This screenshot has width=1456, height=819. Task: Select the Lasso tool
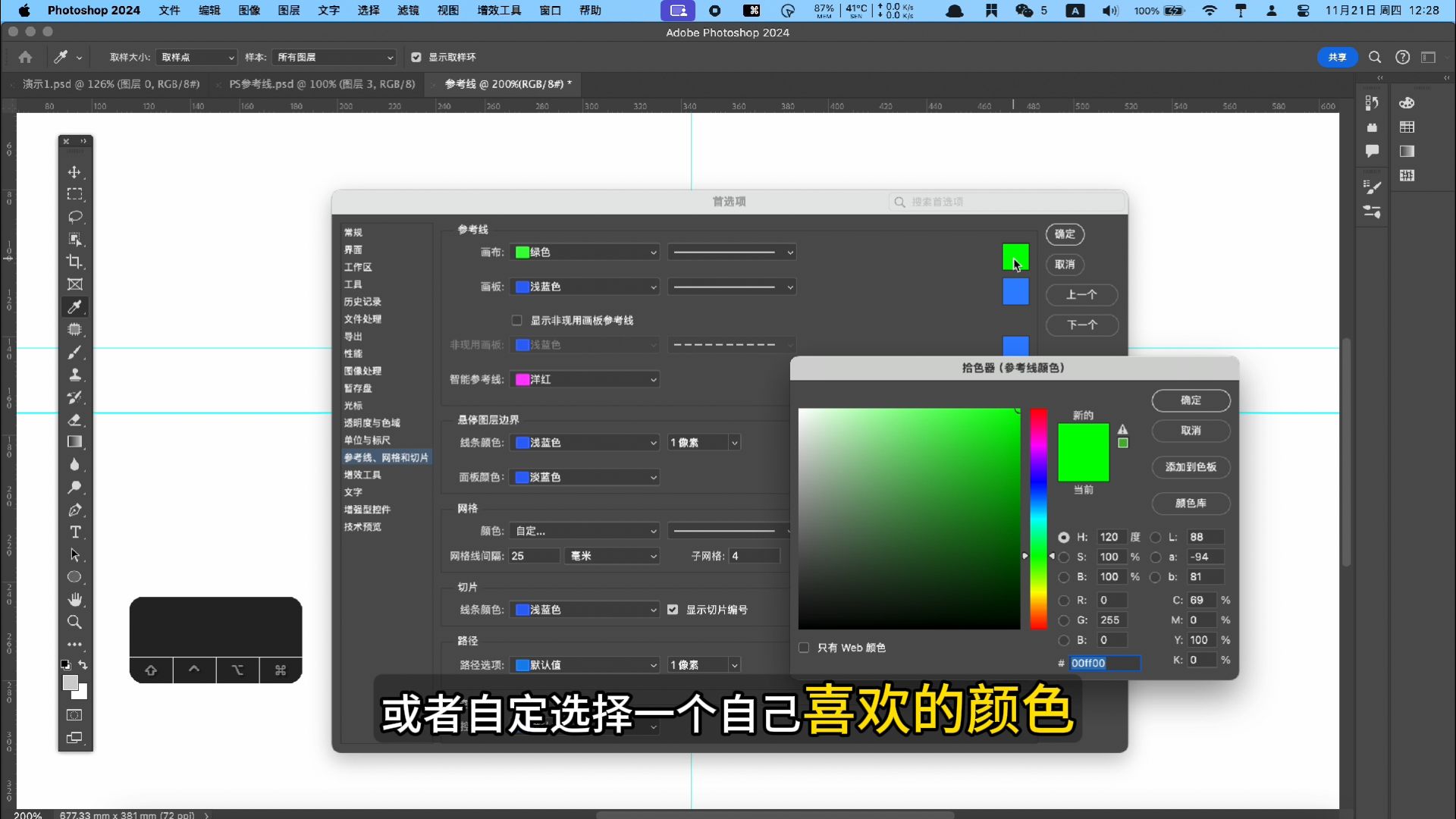tap(74, 217)
